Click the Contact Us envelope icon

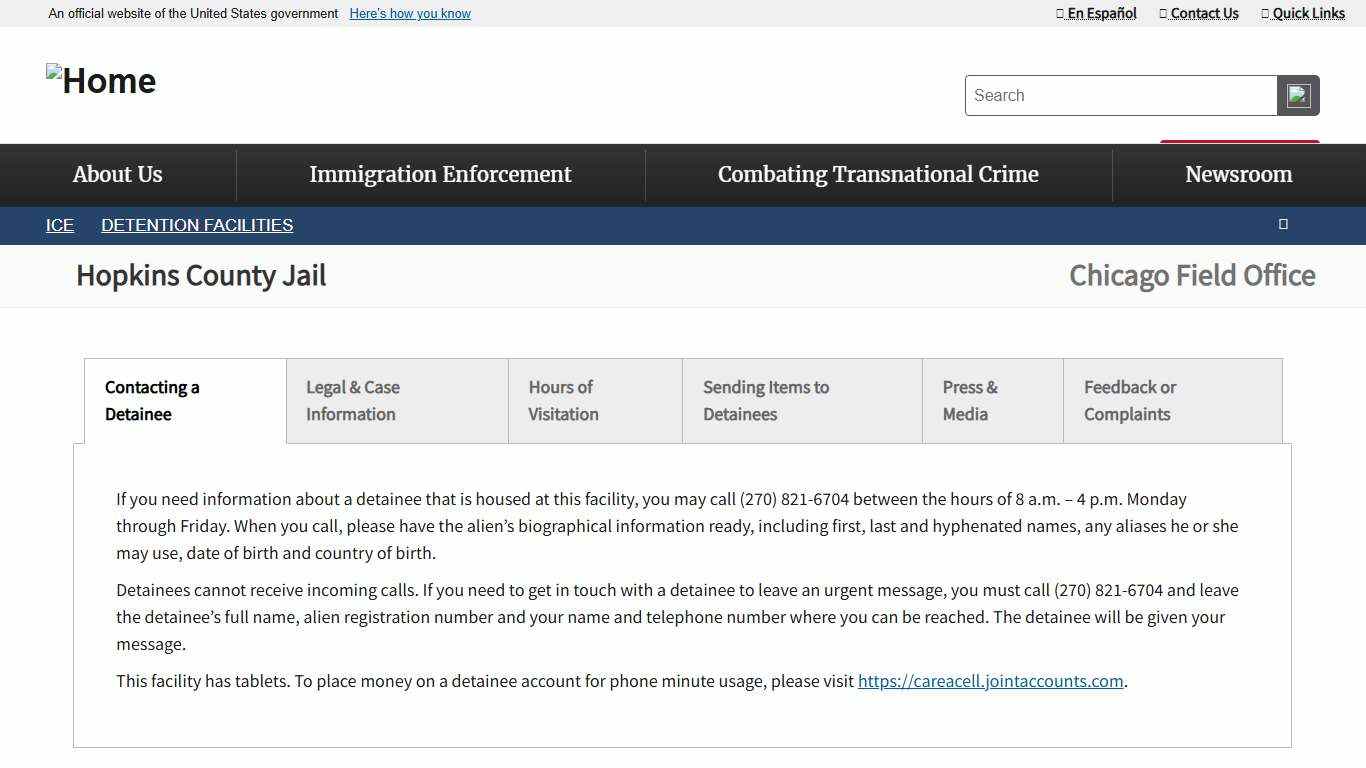1161,13
